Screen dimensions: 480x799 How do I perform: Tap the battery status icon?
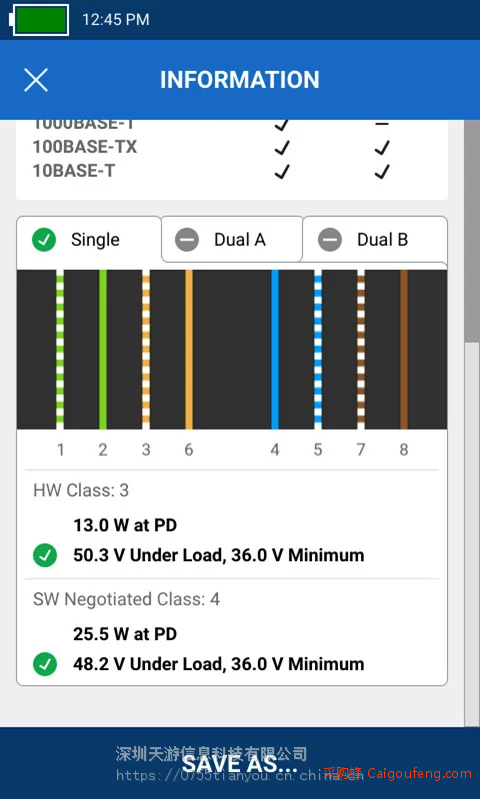coord(39,20)
